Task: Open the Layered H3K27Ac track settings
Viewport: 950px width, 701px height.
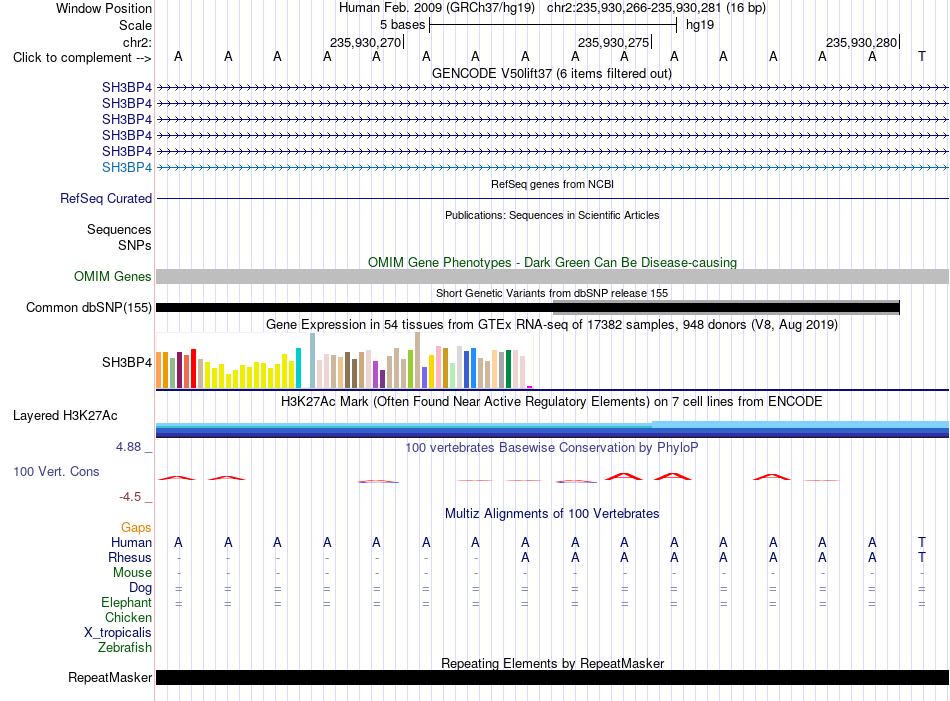Action: pyautogui.click(x=65, y=416)
